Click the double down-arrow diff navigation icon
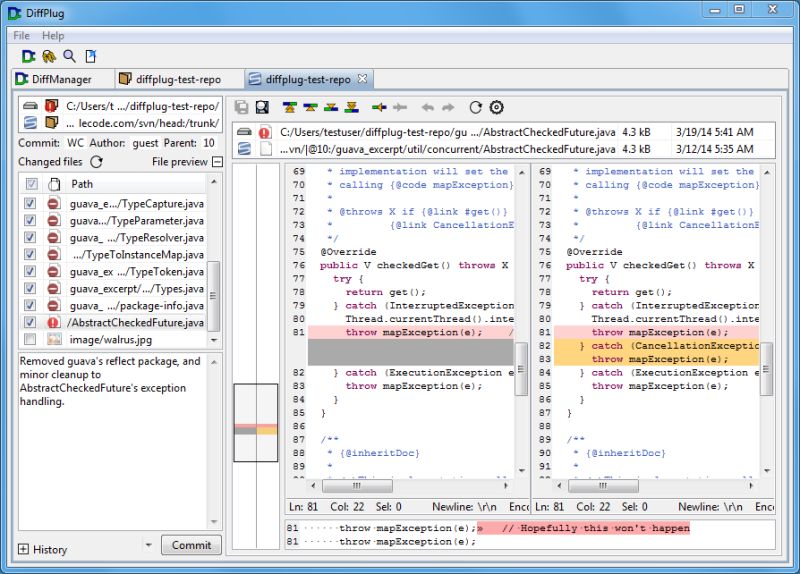Image resolution: width=800 pixels, height=574 pixels. 352,107
